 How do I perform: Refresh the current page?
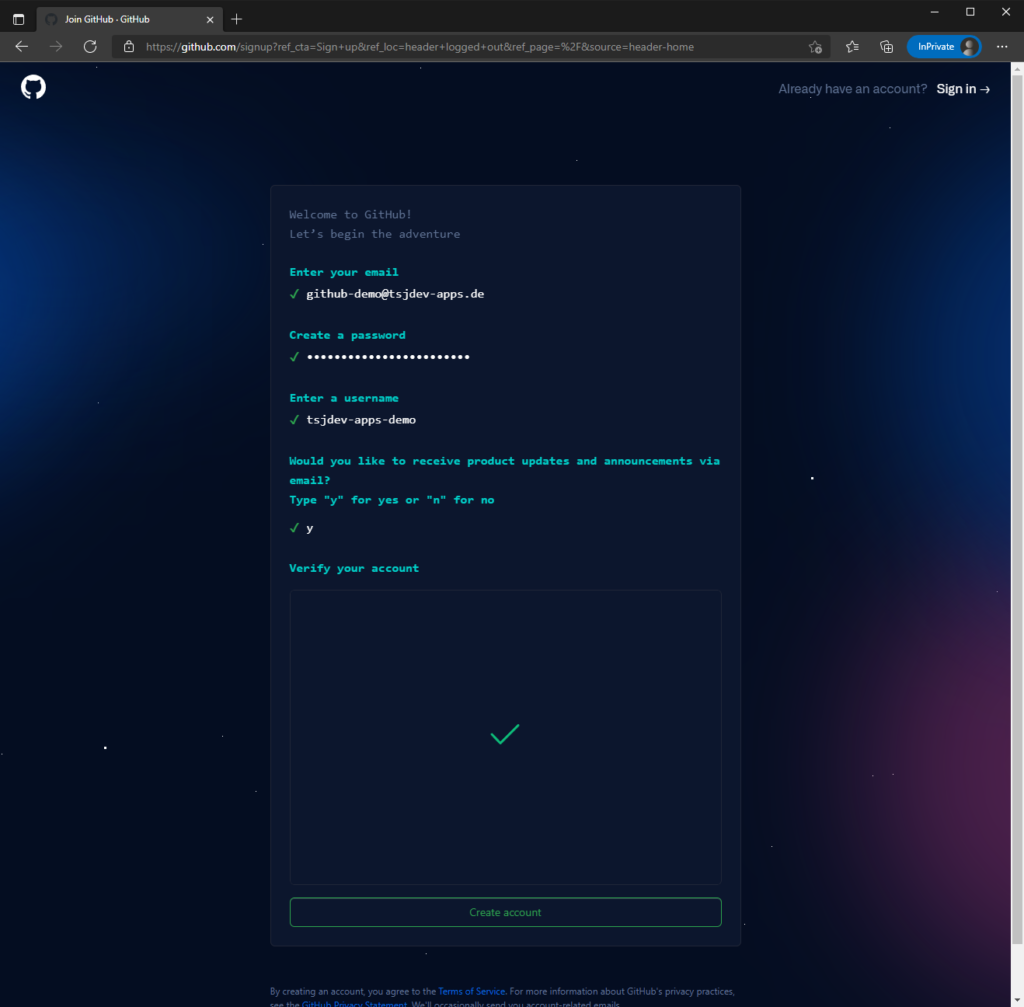click(x=90, y=46)
